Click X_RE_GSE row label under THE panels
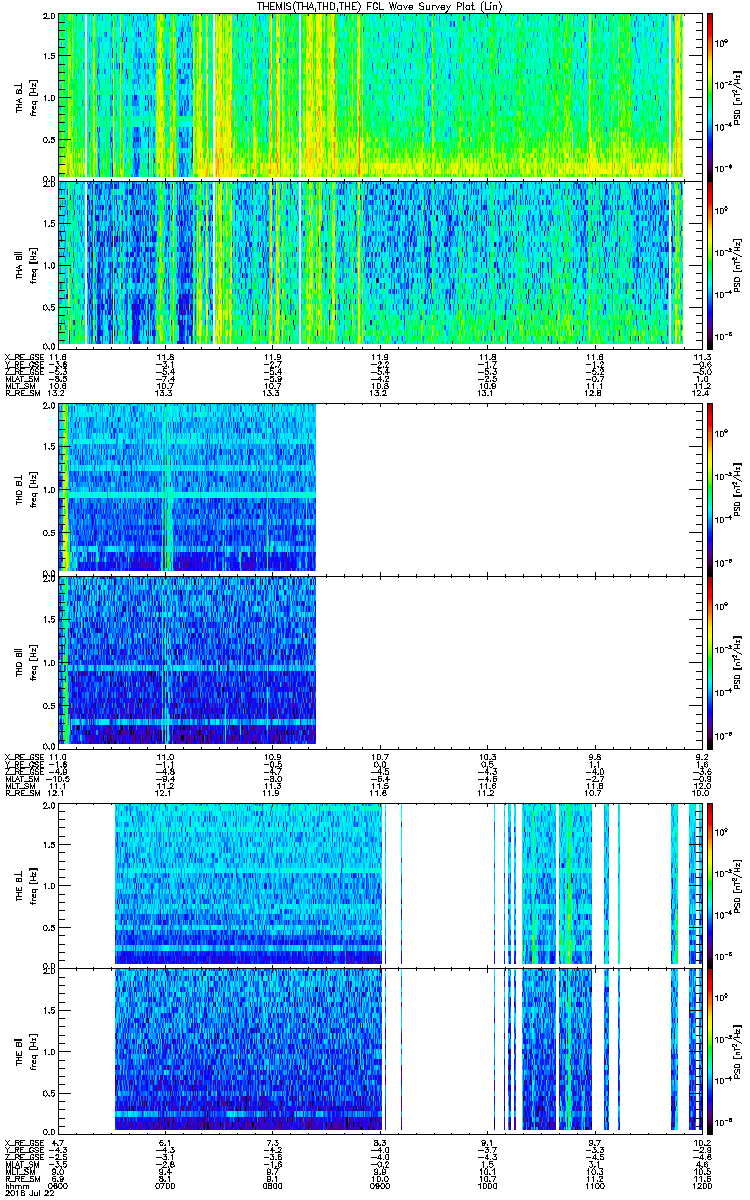Image resolution: width=750 pixels, height=1200 pixels. coord(23,1141)
